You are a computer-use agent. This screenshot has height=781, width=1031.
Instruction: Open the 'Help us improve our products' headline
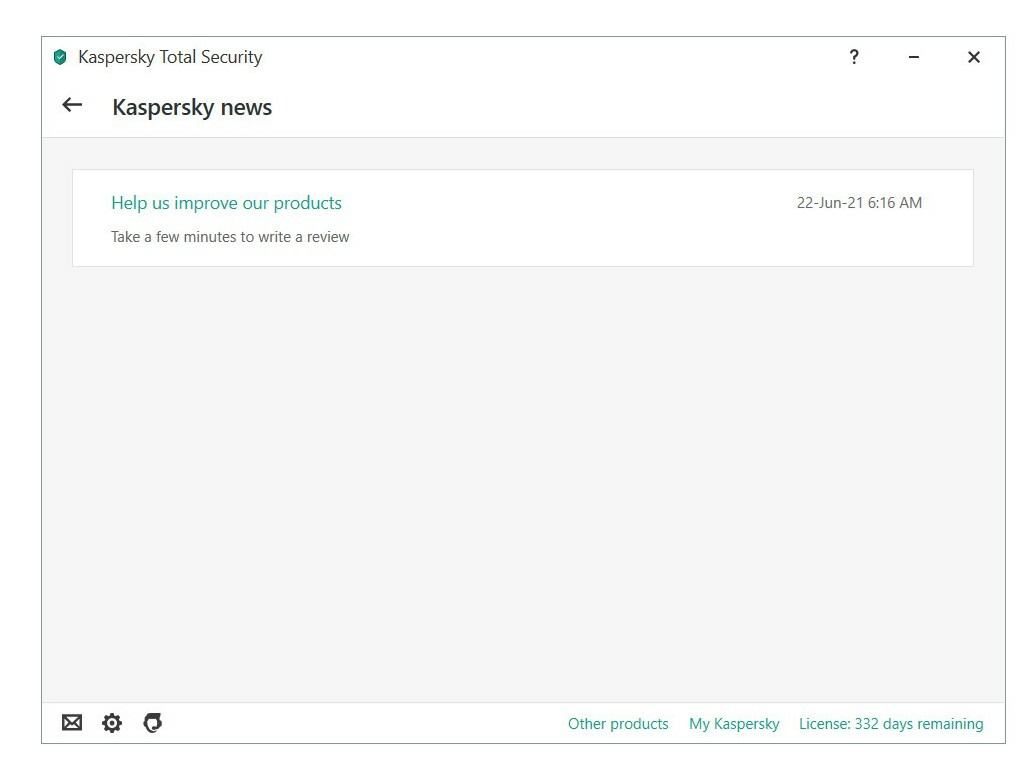coord(226,203)
